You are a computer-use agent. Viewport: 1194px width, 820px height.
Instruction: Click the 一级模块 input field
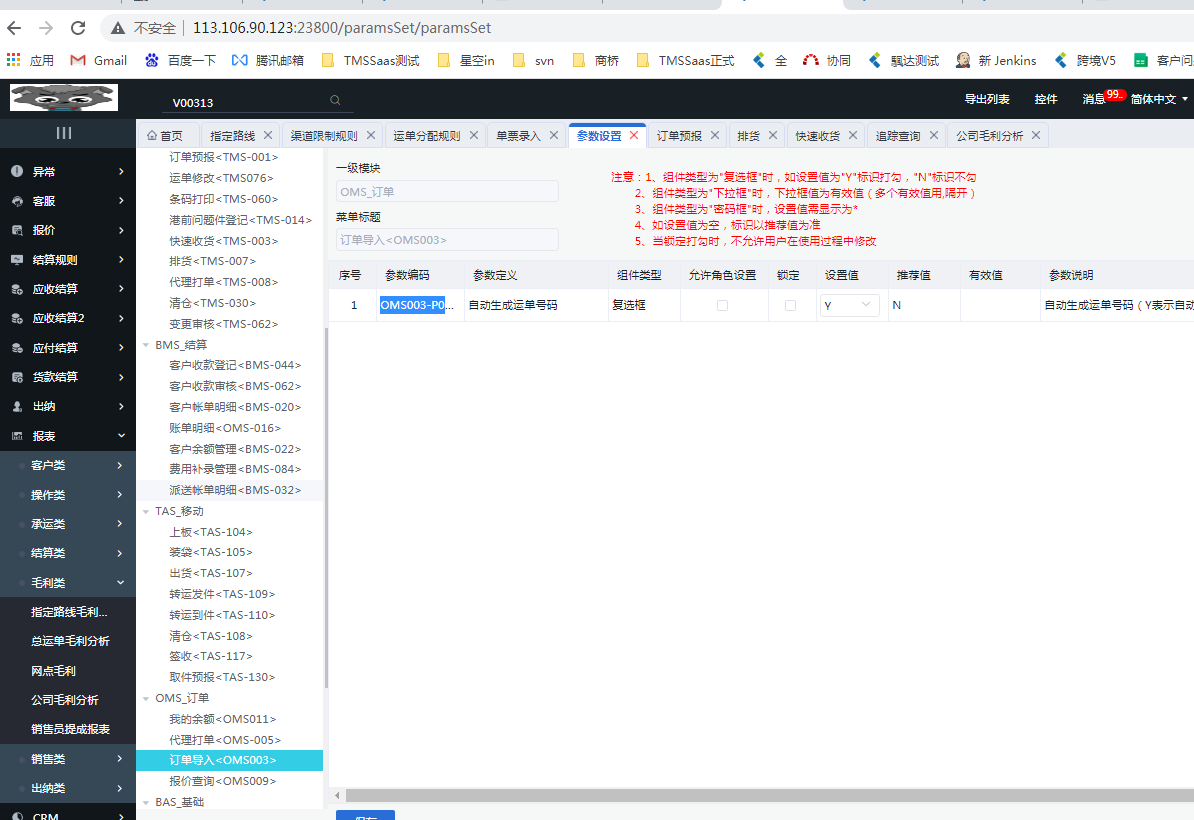[x=447, y=192]
